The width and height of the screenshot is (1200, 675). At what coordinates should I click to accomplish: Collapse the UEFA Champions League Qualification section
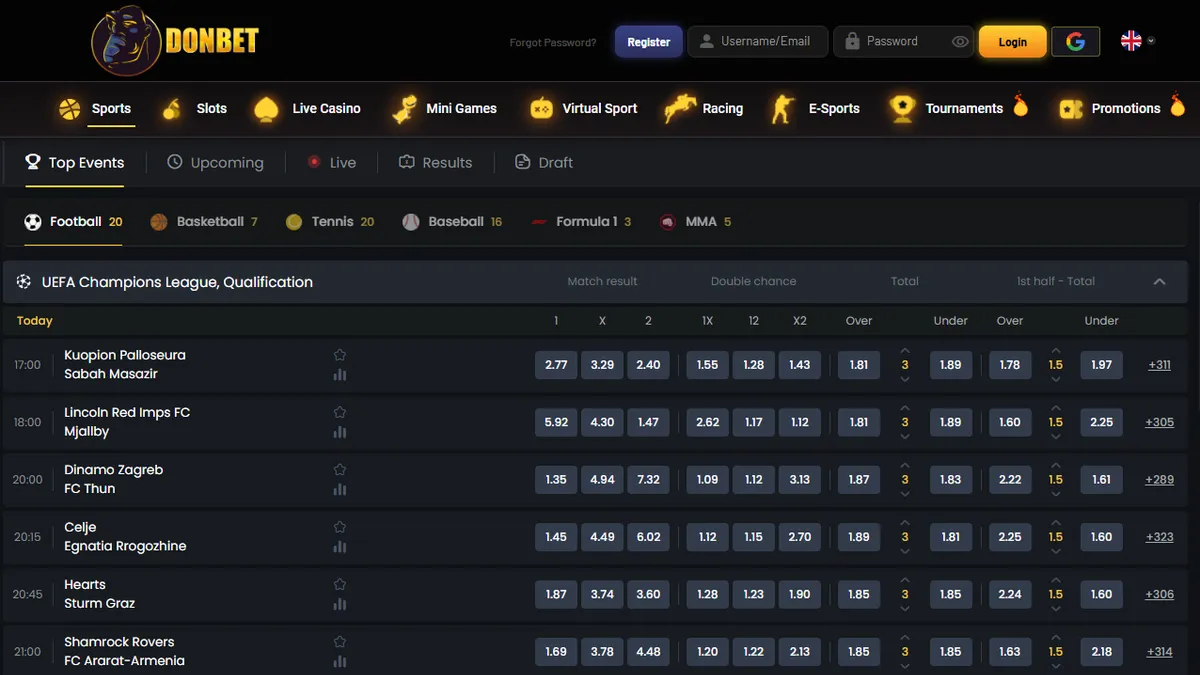[1160, 282]
